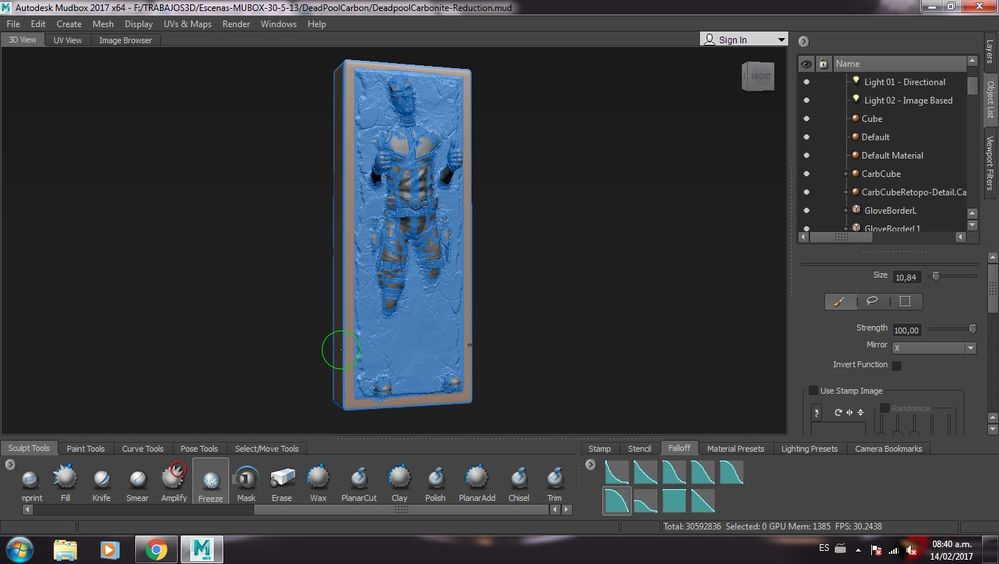This screenshot has width=999, height=564.
Task: Switch to the Paint Tools tab
Action: [x=85, y=449]
